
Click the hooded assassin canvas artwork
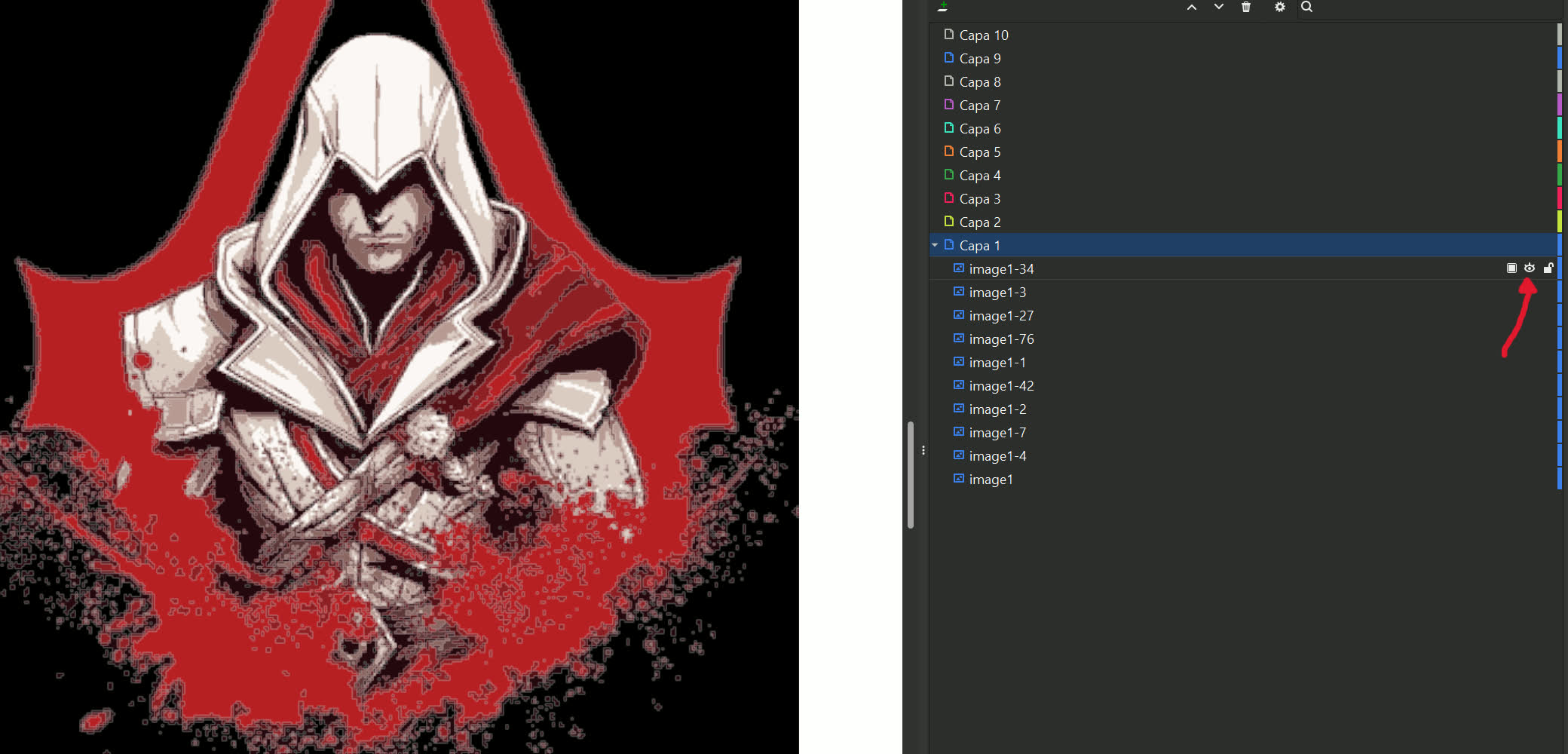(x=400, y=377)
